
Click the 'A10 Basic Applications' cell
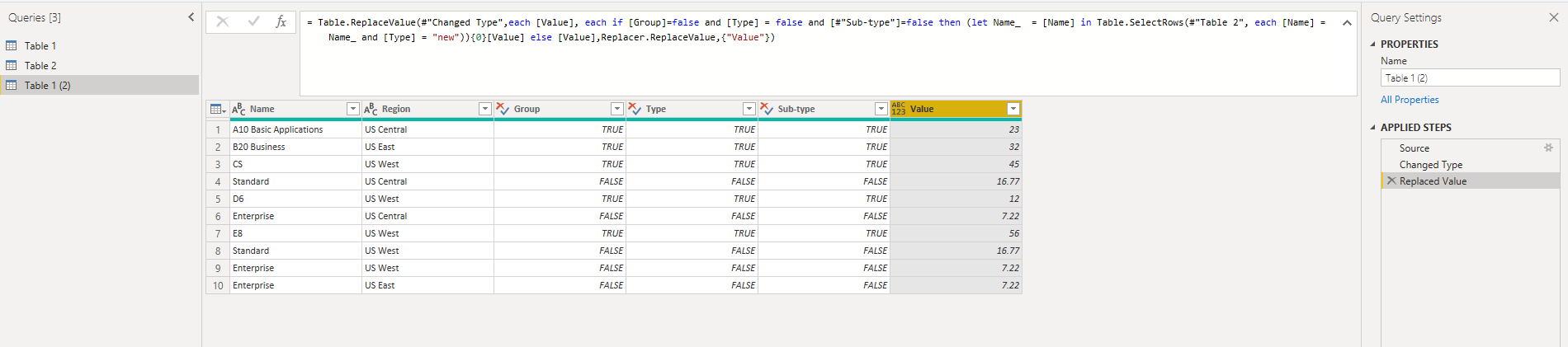click(295, 129)
